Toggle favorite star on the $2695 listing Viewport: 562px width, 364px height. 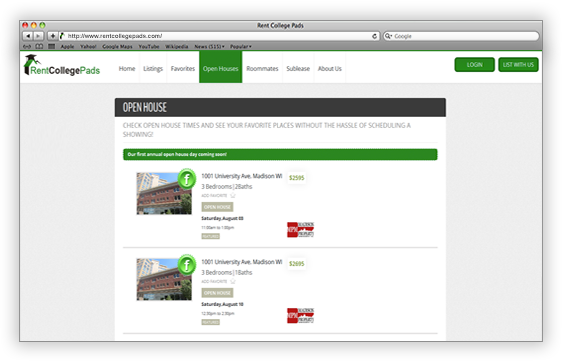tap(233, 281)
